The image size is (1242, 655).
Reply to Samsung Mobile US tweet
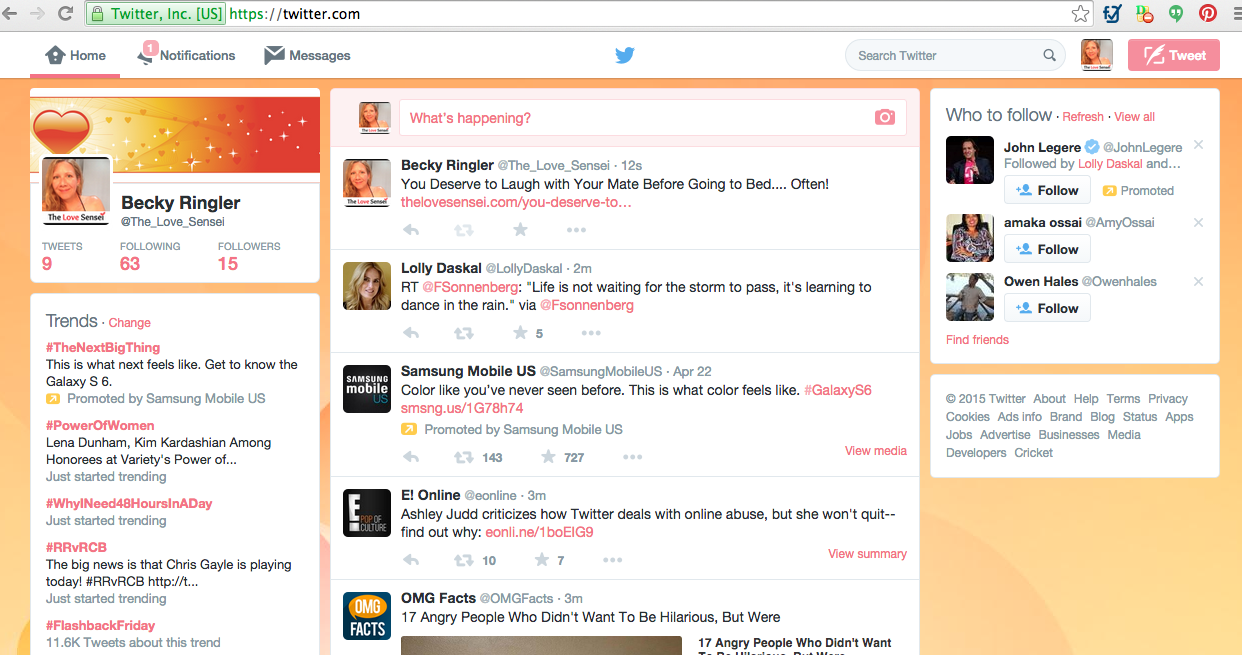[x=411, y=457]
